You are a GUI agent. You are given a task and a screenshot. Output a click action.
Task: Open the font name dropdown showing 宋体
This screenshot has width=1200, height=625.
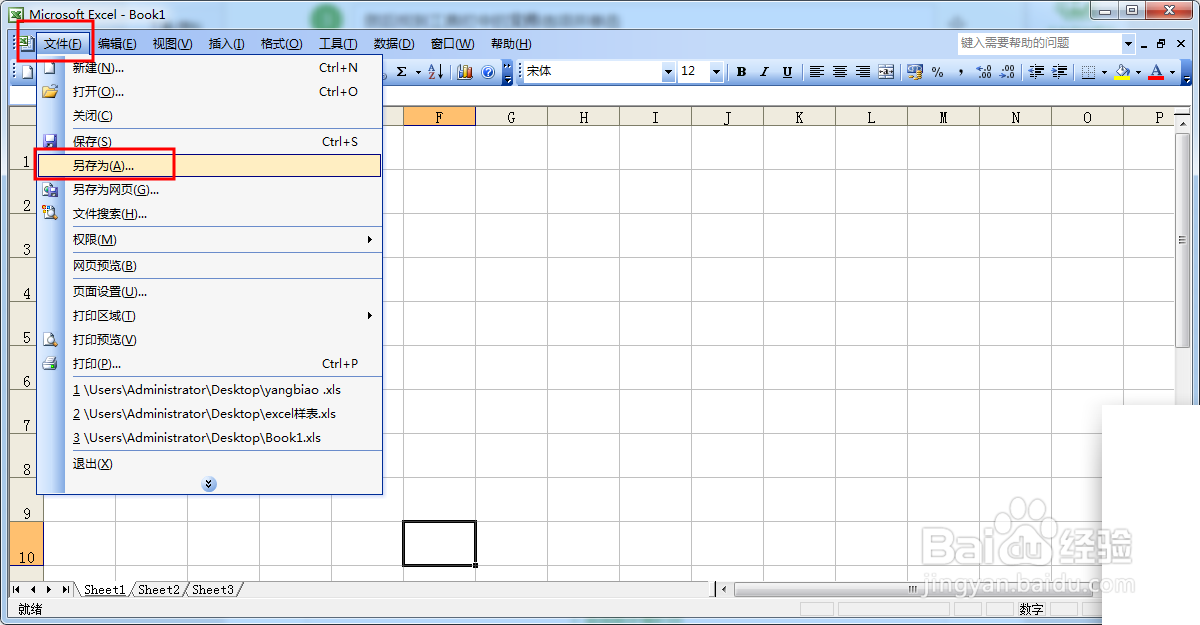(x=668, y=72)
